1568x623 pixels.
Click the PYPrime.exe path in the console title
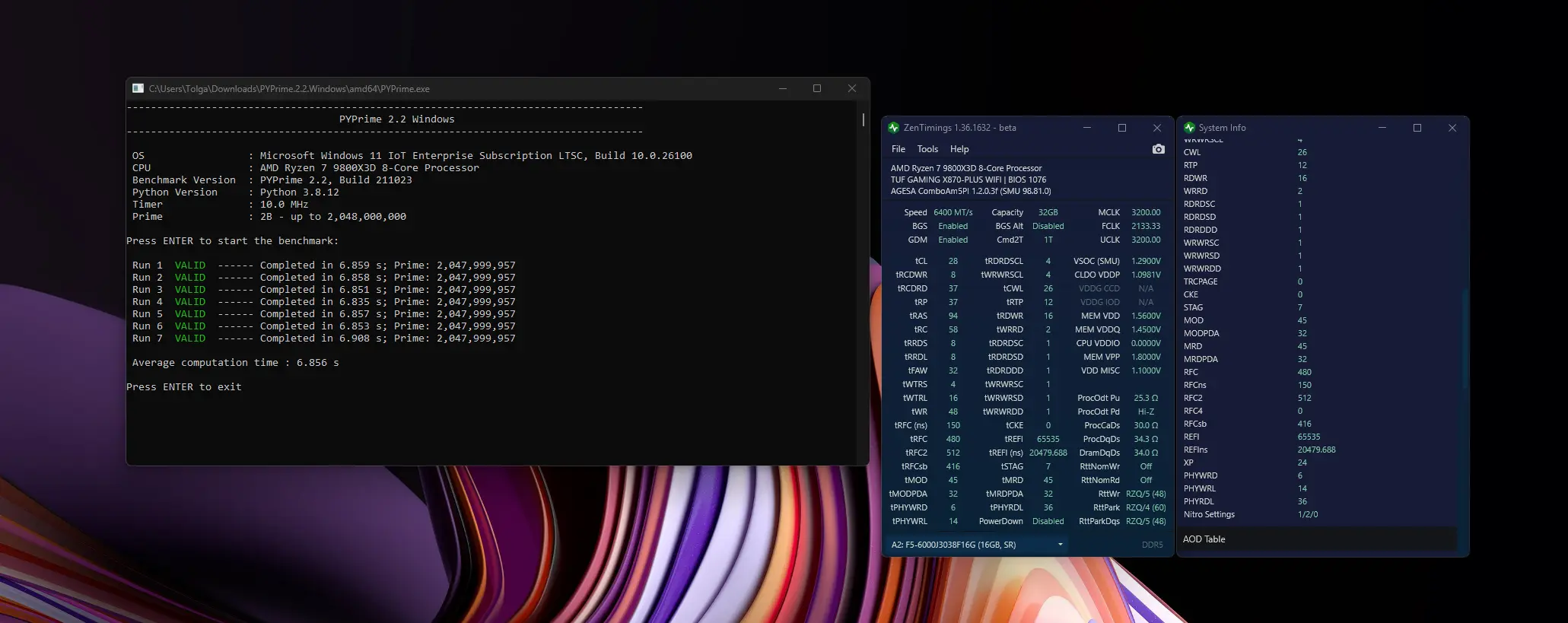tap(289, 89)
